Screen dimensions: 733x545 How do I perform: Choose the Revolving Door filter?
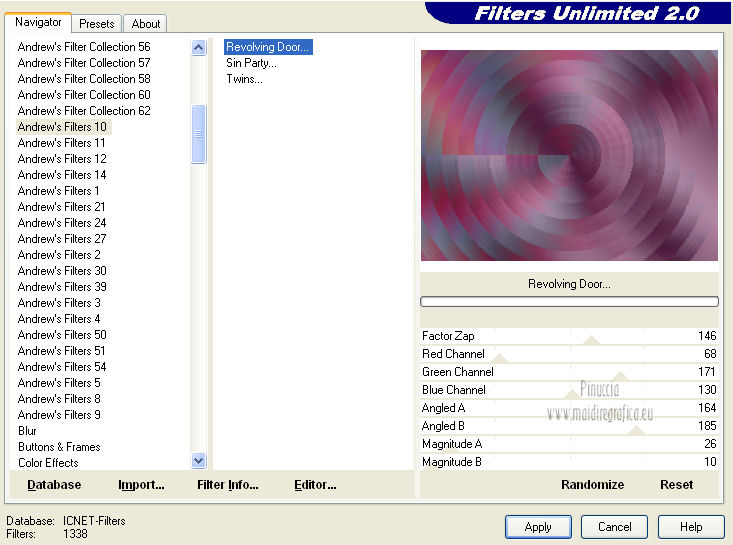pos(268,47)
